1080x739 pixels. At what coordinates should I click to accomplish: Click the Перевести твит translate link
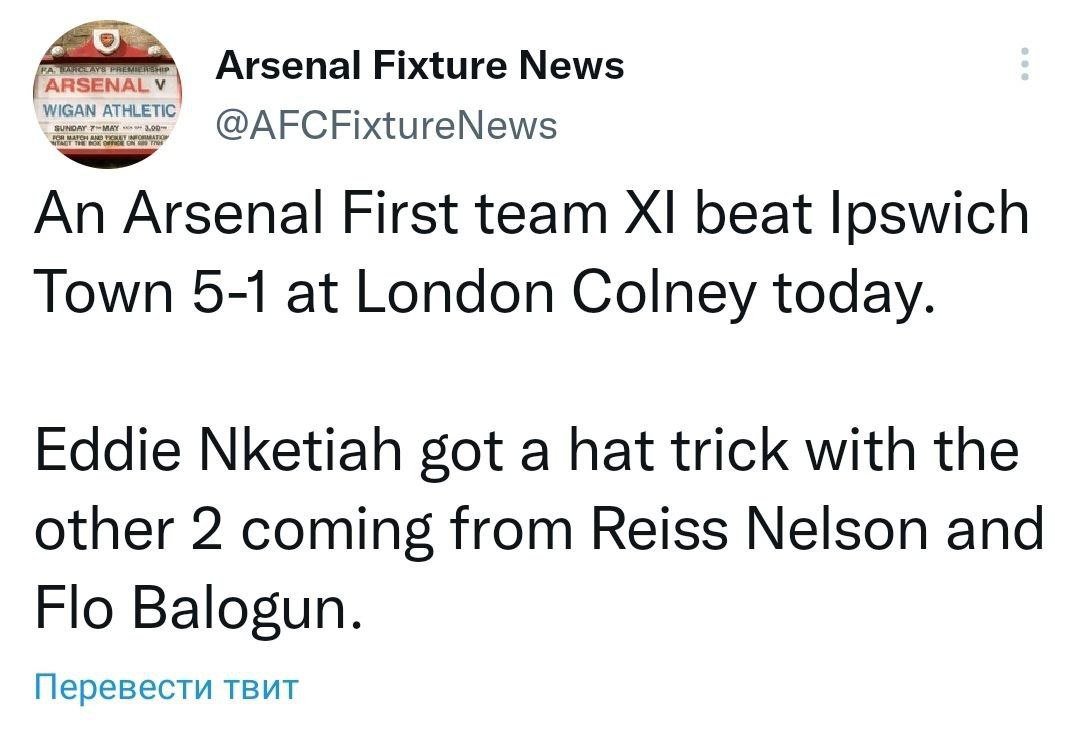(x=166, y=687)
